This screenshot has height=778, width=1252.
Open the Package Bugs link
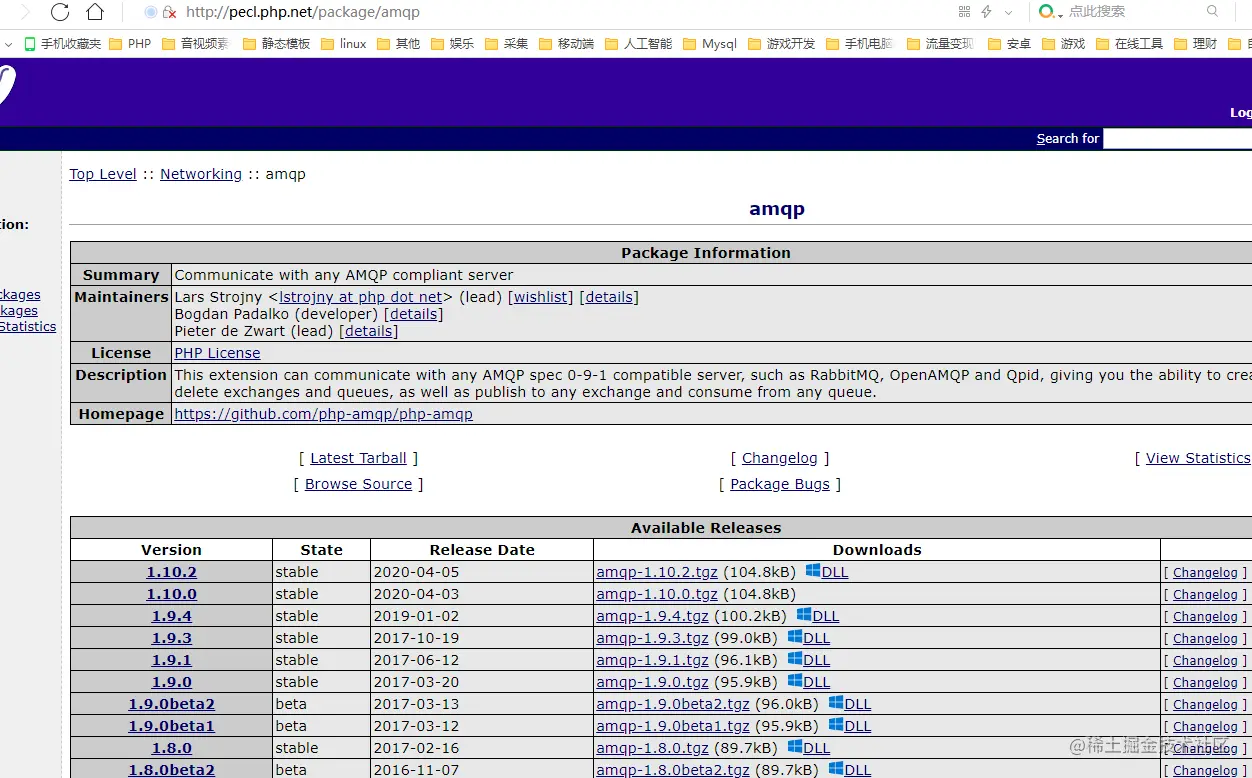tap(780, 484)
